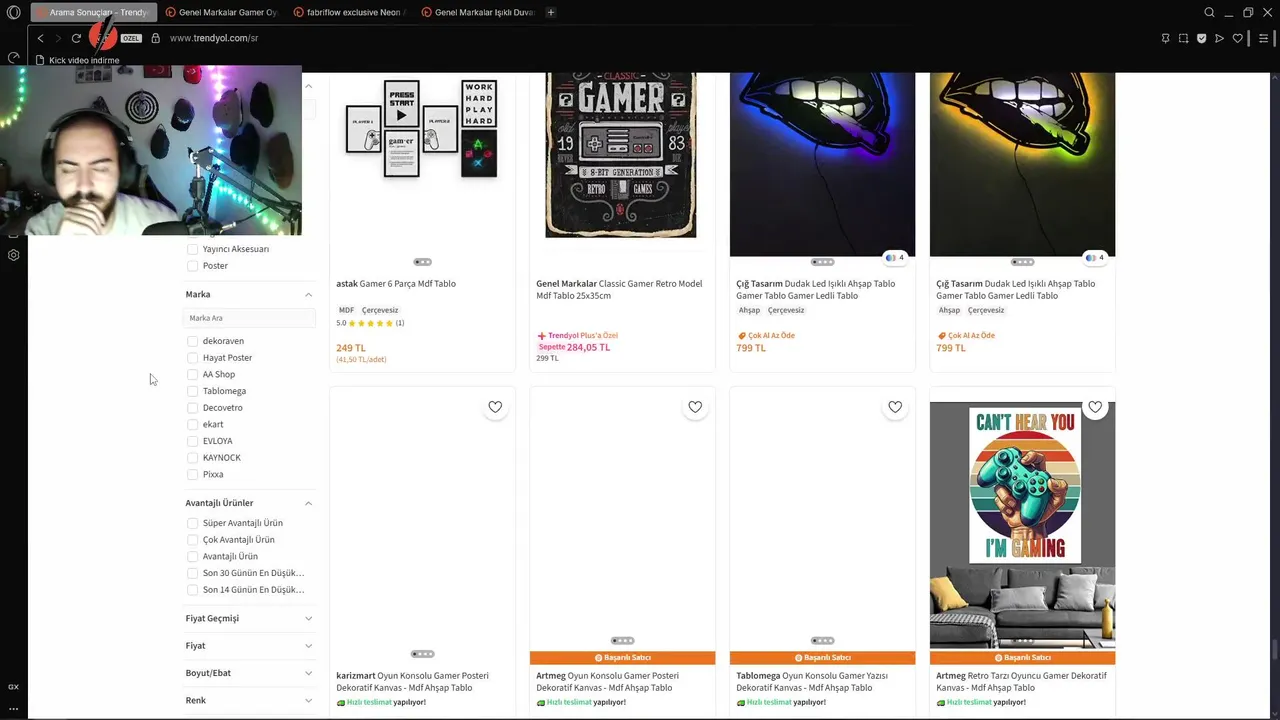Open the Classic Gamer 1983 poster thumbnail

click(621, 155)
